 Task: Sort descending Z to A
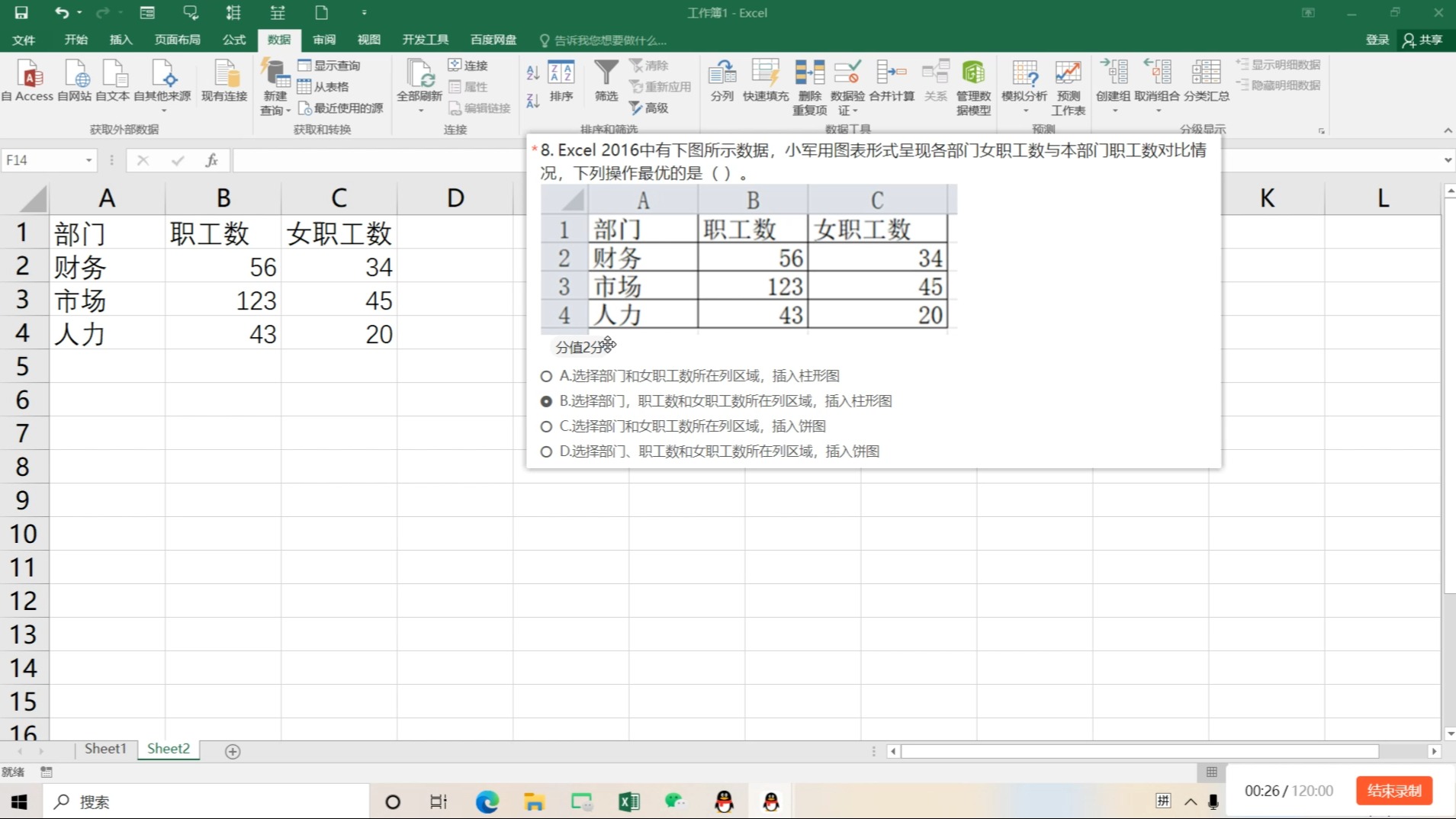pos(532,100)
